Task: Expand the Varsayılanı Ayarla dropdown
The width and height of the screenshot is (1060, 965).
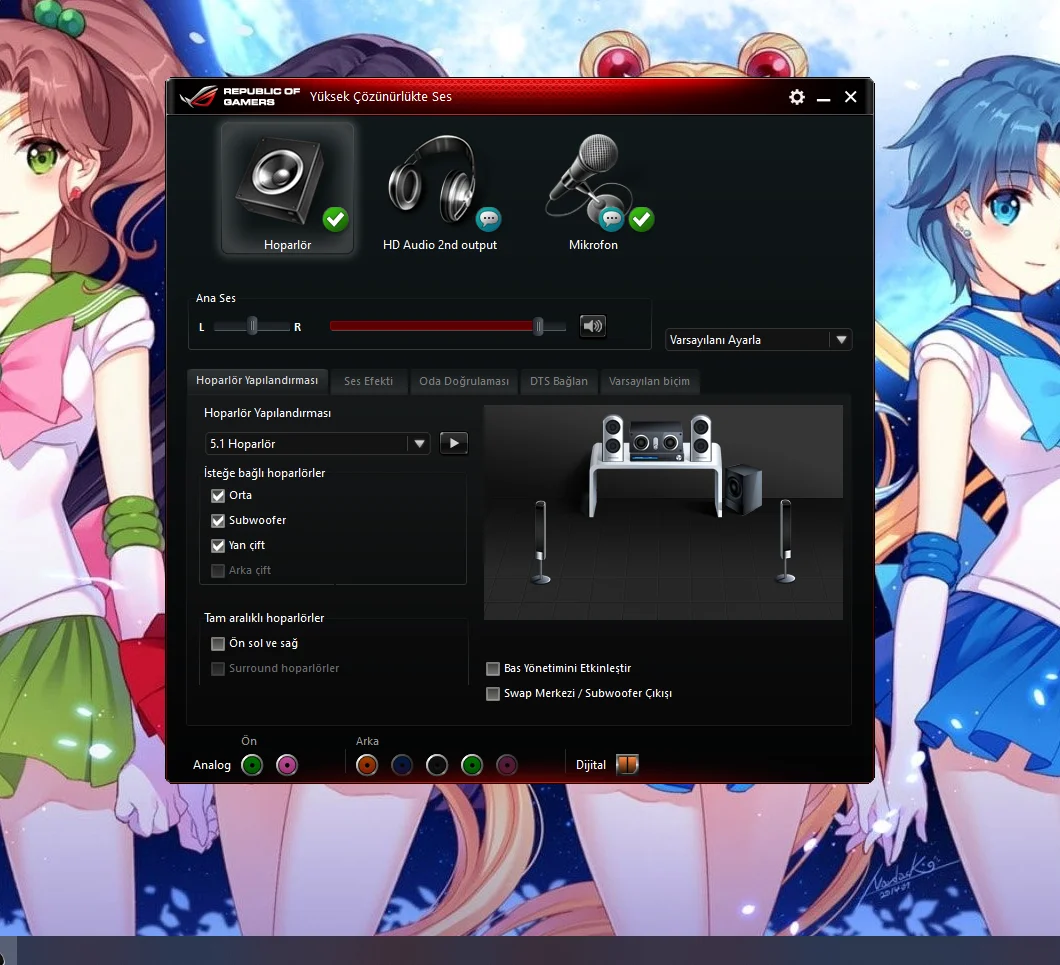Action: point(758,339)
